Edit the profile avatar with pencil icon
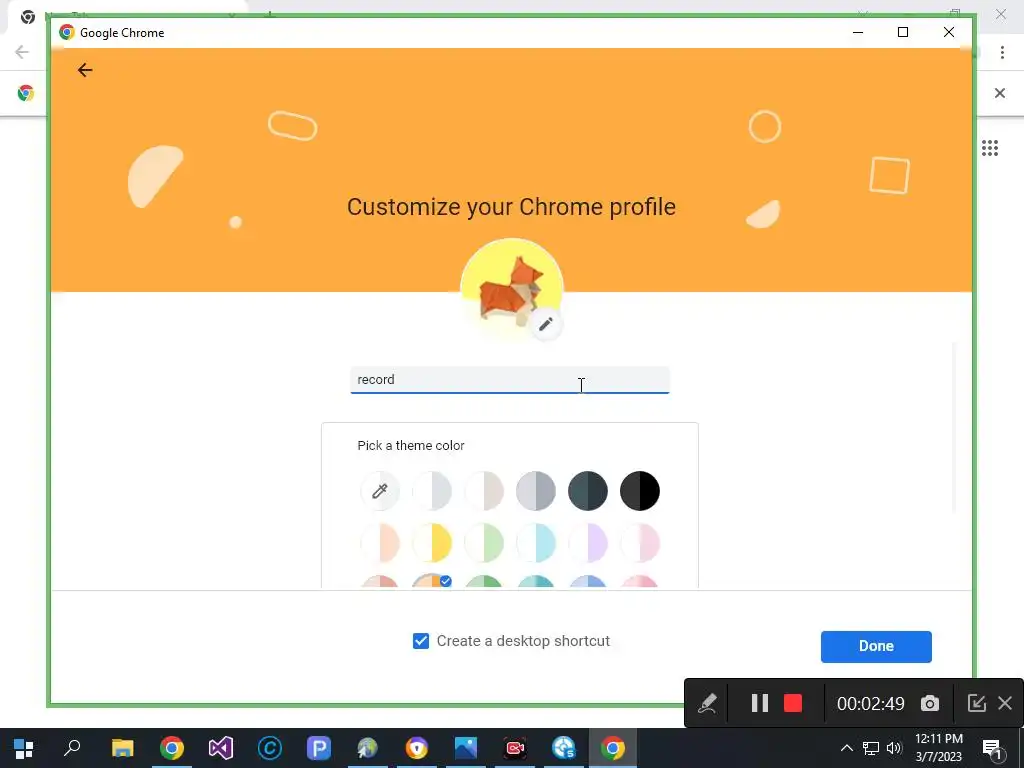1024x768 pixels. point(546,324)
